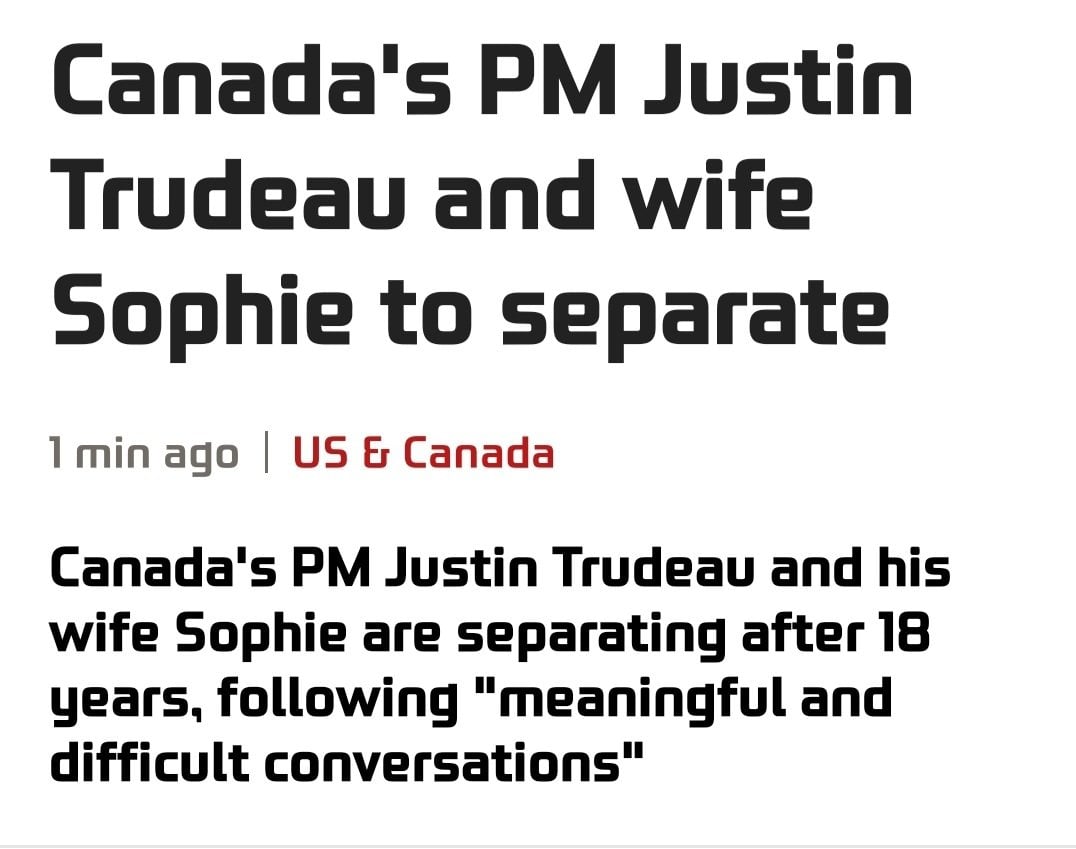Open the US & Canada section link
Screen dimensions: 1076x849
(423, 453)
